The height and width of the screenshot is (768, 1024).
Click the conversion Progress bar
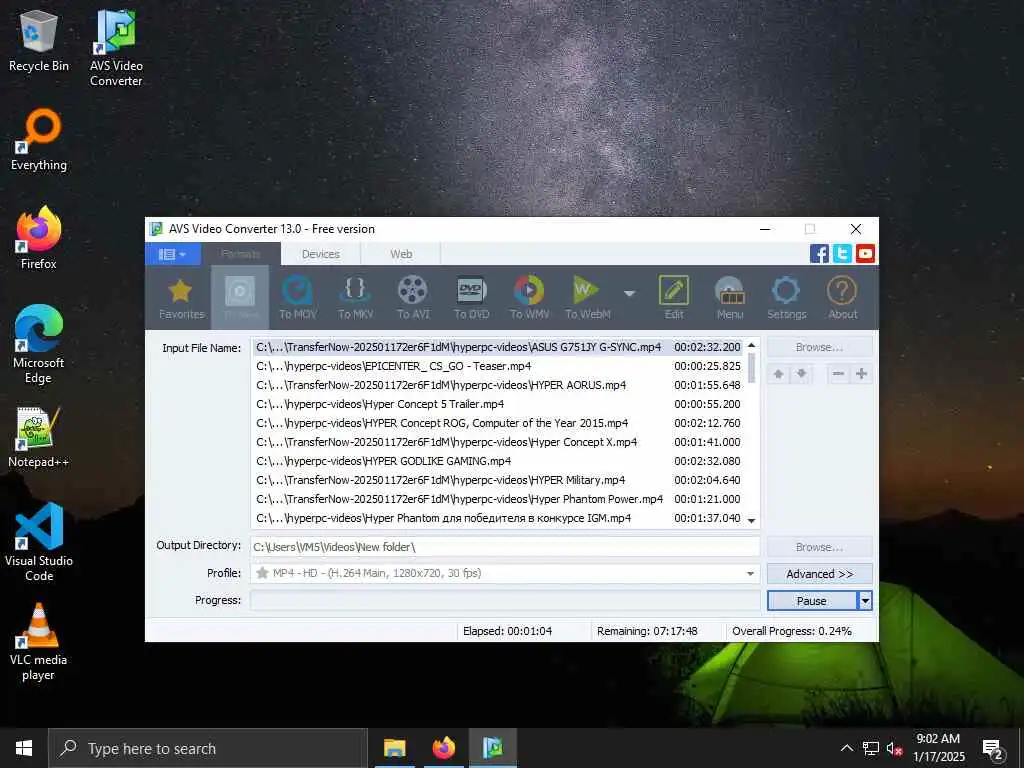505,600
